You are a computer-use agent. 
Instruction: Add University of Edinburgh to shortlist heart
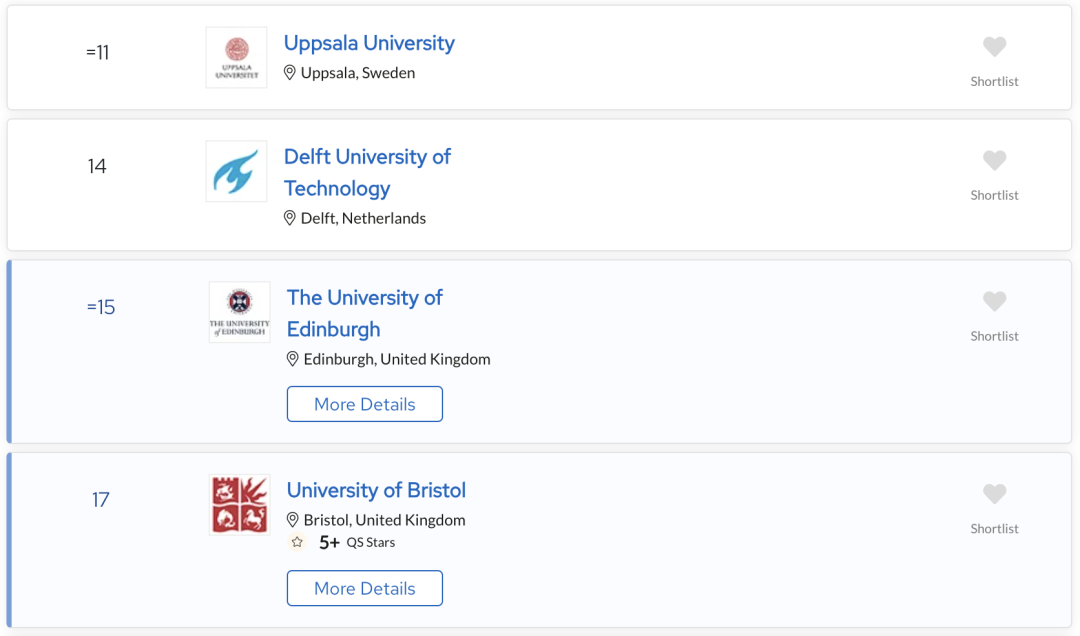[994, 301]
